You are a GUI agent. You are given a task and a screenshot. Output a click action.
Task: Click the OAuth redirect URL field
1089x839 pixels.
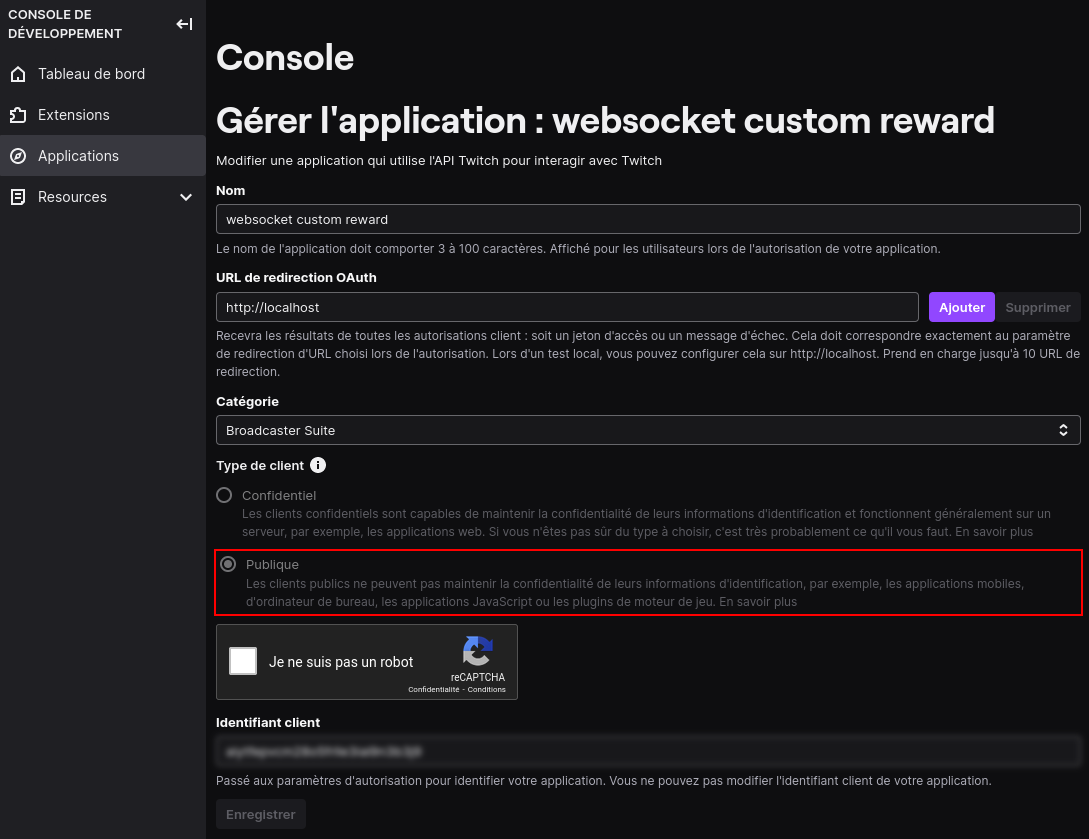pyautogui.click(x=567, y=308)
